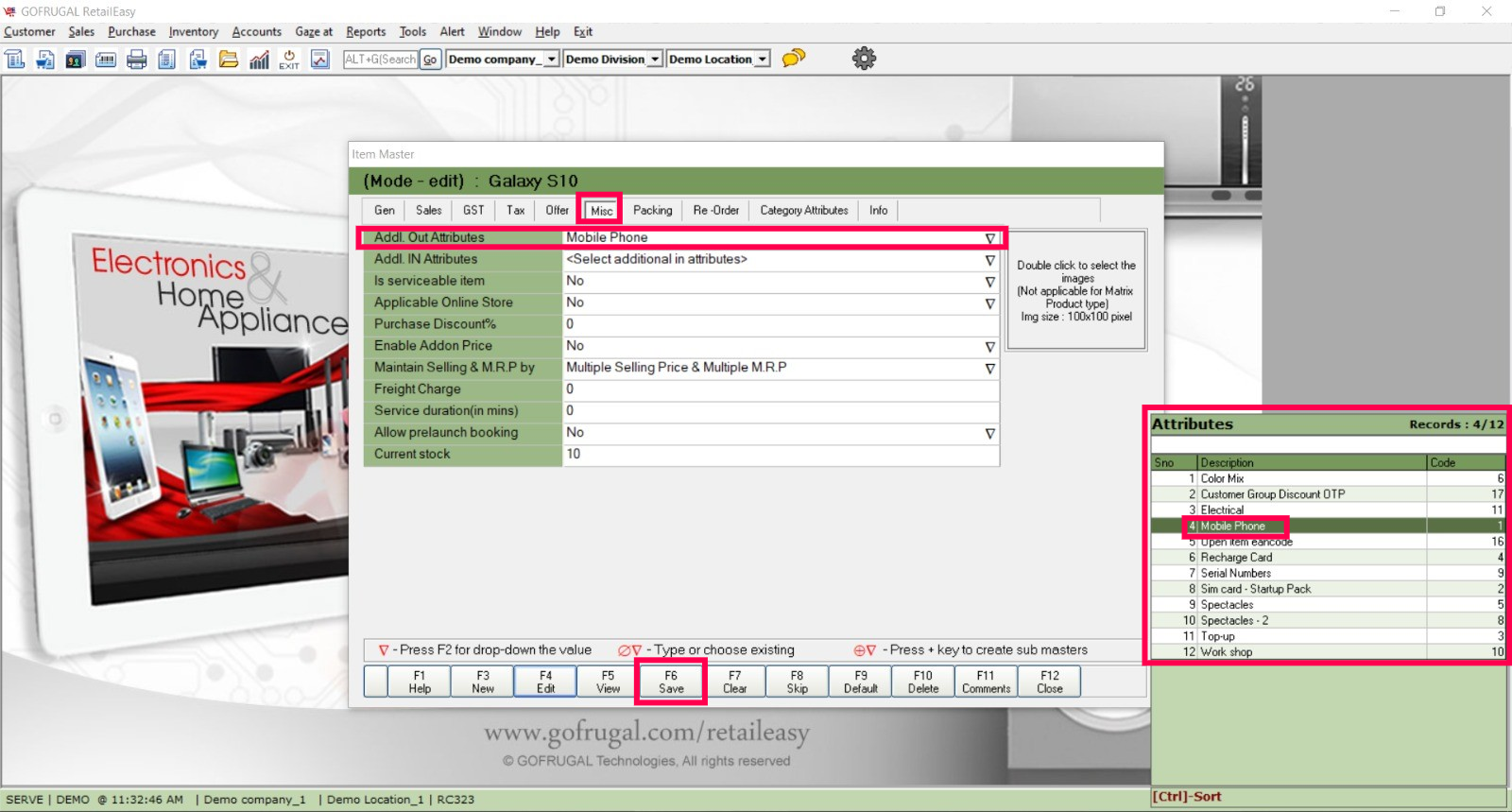The image size is (1512, 812).
Task: Click the printer icon in toolbar
Action: coord(137,60)
